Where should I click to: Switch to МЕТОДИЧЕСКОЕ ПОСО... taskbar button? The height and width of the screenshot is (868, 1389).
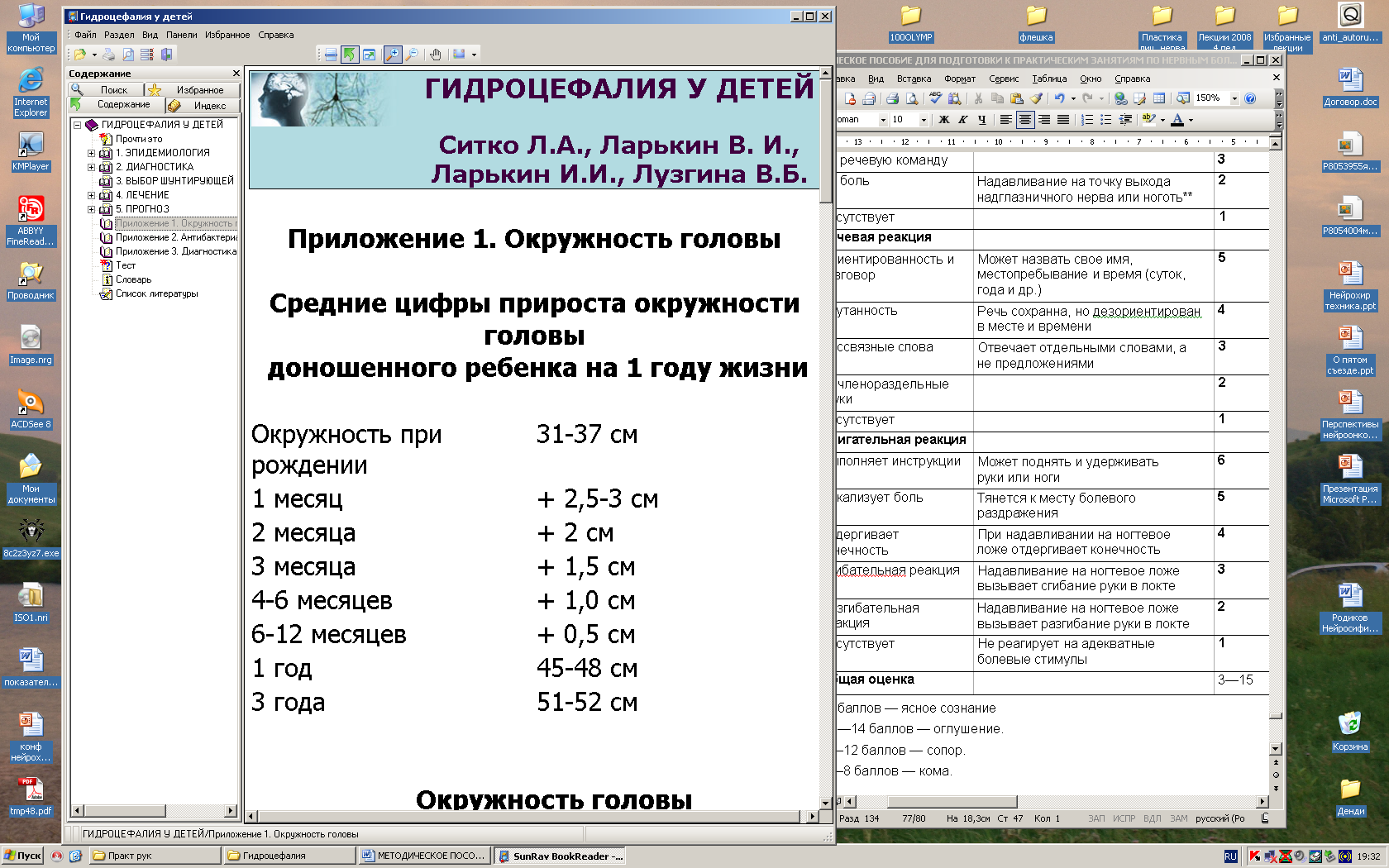[424, 856]
